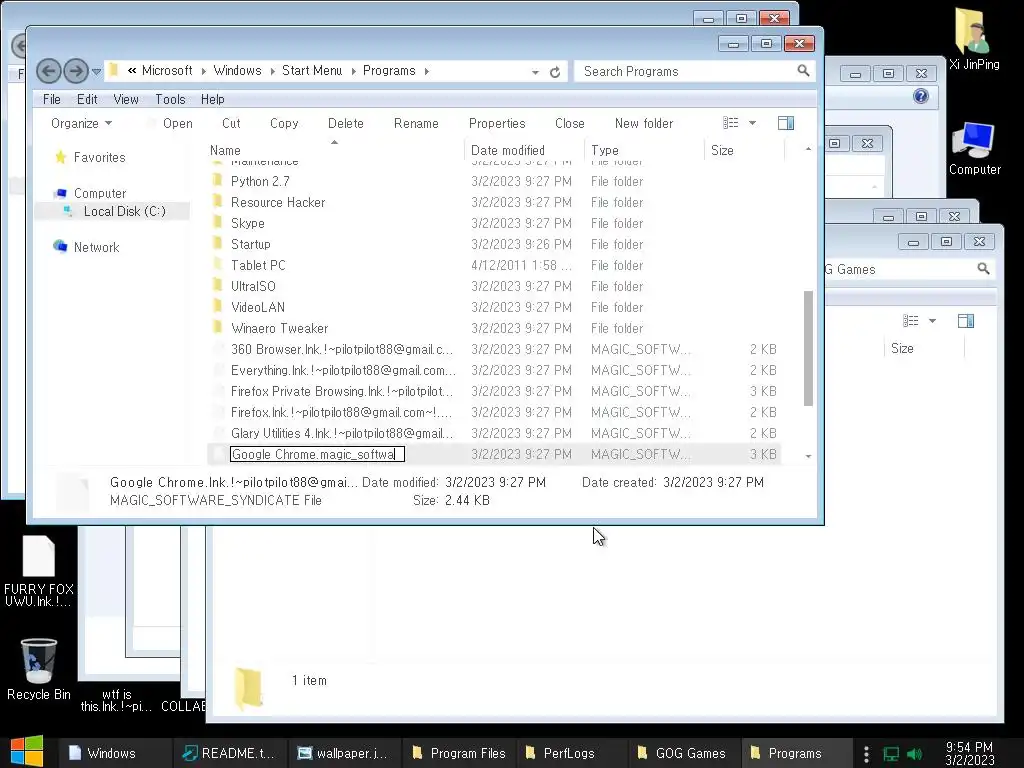
Task: Select Firefox Private Browsing.lnk file
Action: [341, 391]
